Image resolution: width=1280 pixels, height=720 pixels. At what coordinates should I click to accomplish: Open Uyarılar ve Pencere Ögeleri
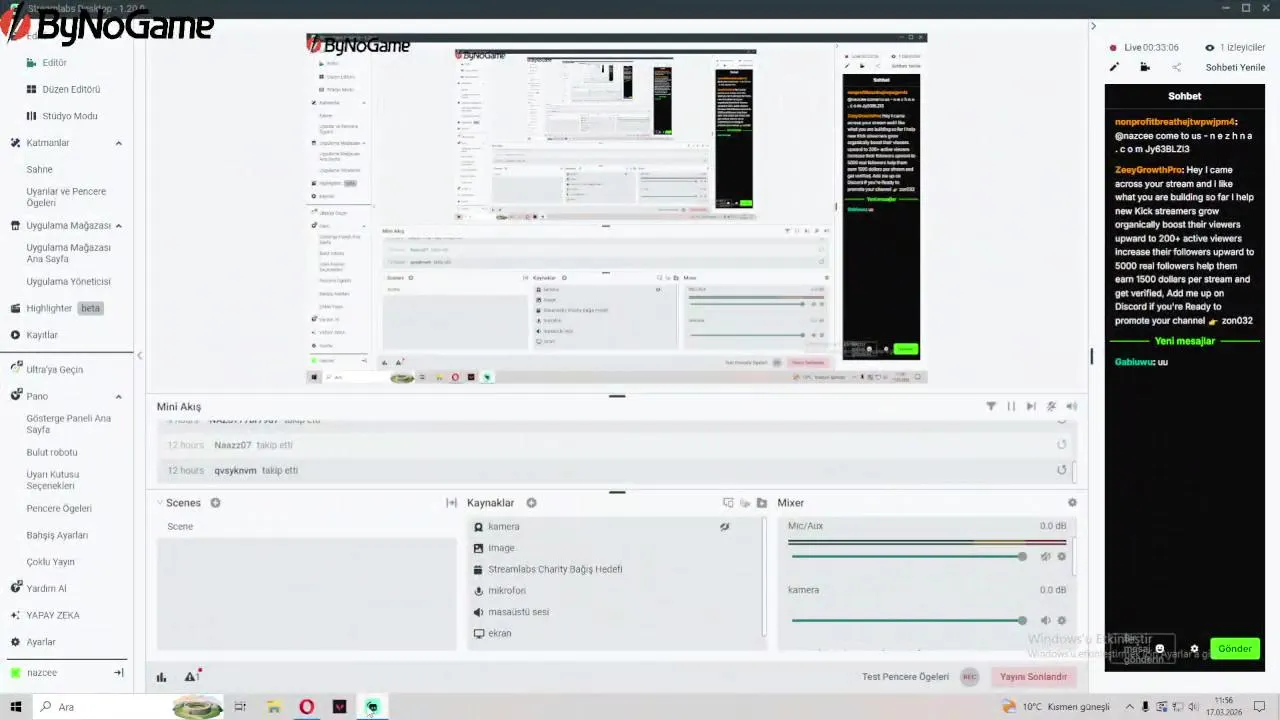click(x=66, y=197)
